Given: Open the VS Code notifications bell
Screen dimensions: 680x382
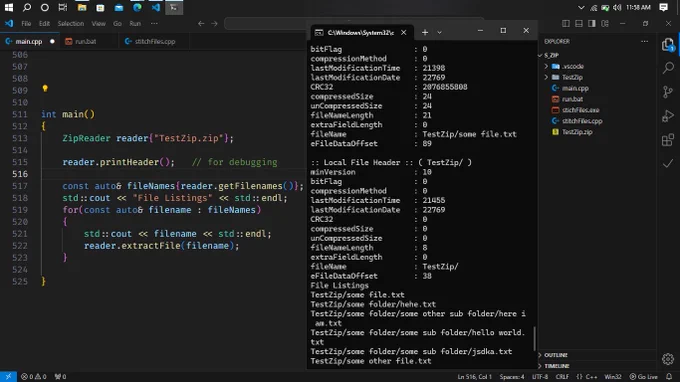Looking at the screenshot, I should coord(669,376).
